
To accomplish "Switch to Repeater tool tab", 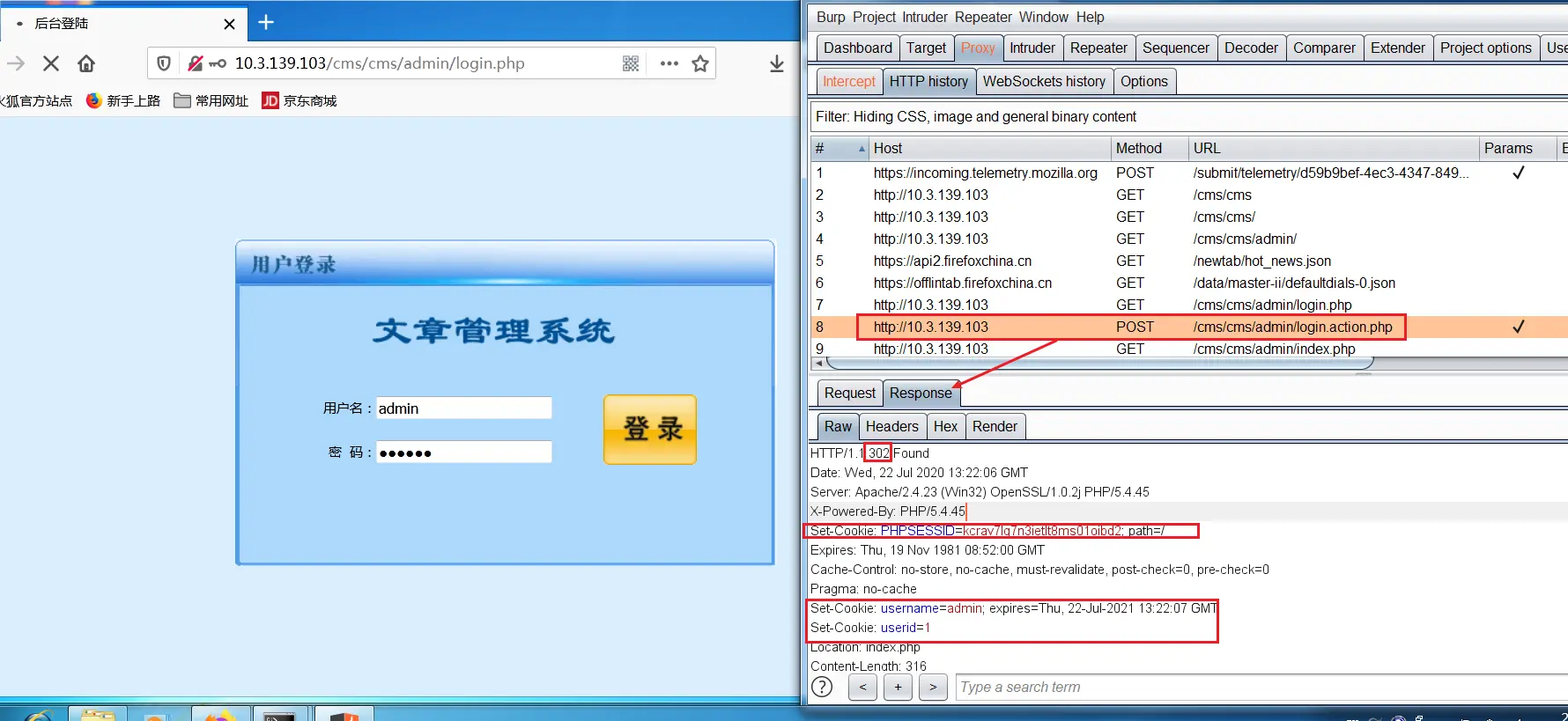I will point(1098,48).
